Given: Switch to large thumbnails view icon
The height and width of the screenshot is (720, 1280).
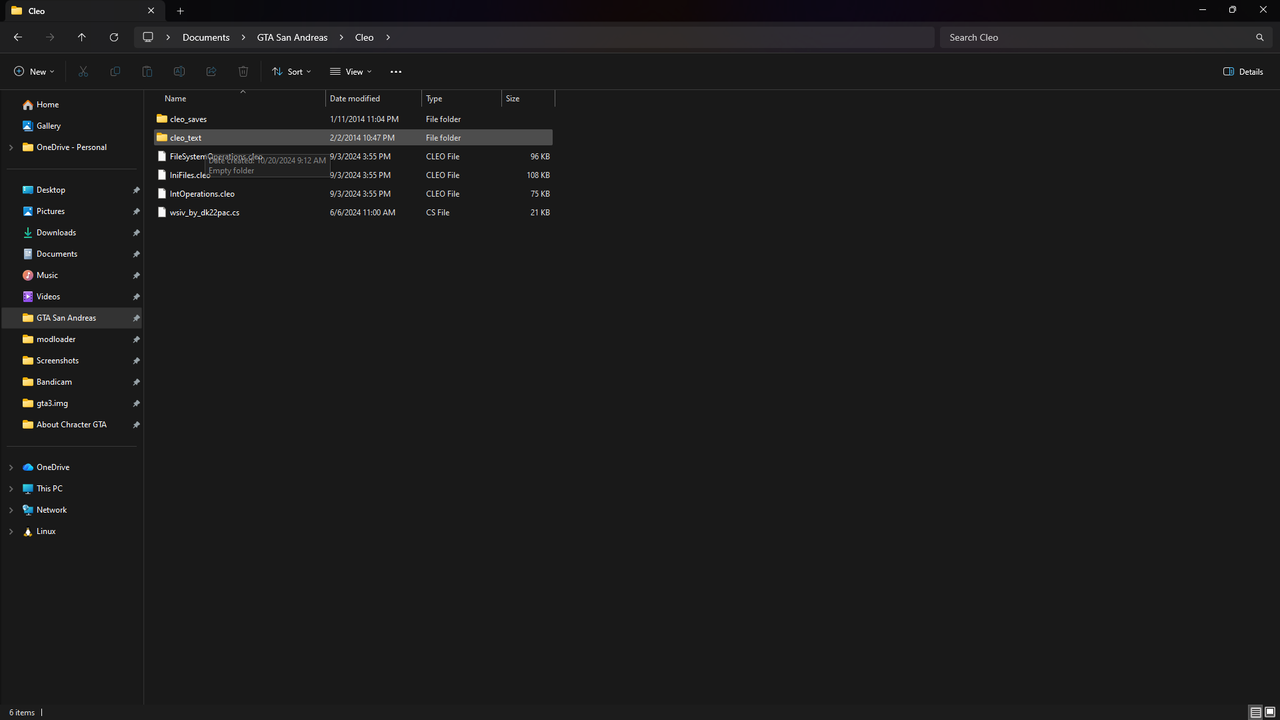Looking at the screenshot, I should click(x=1270, y=712).
